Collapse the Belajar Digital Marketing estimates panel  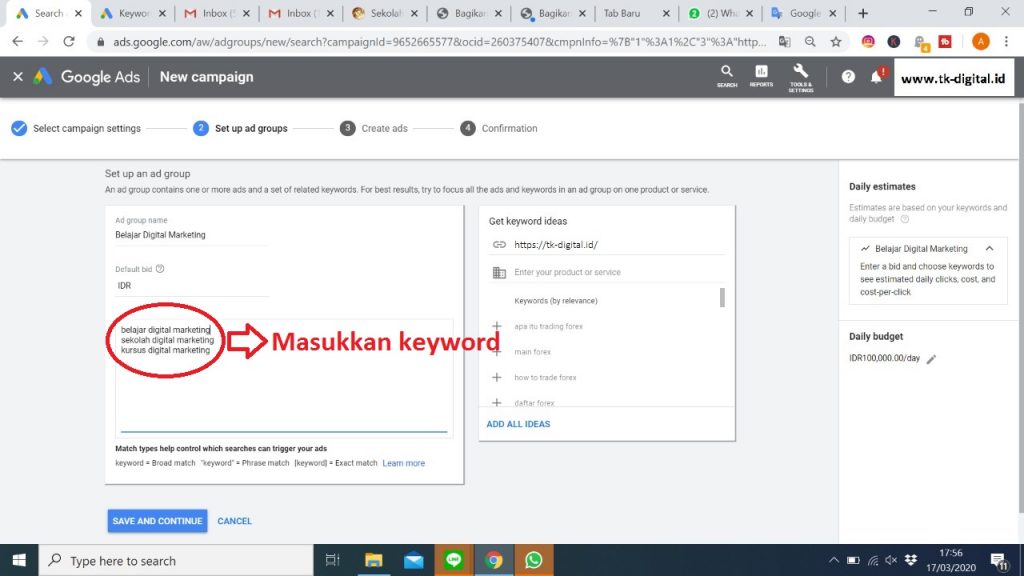point(989,248)
